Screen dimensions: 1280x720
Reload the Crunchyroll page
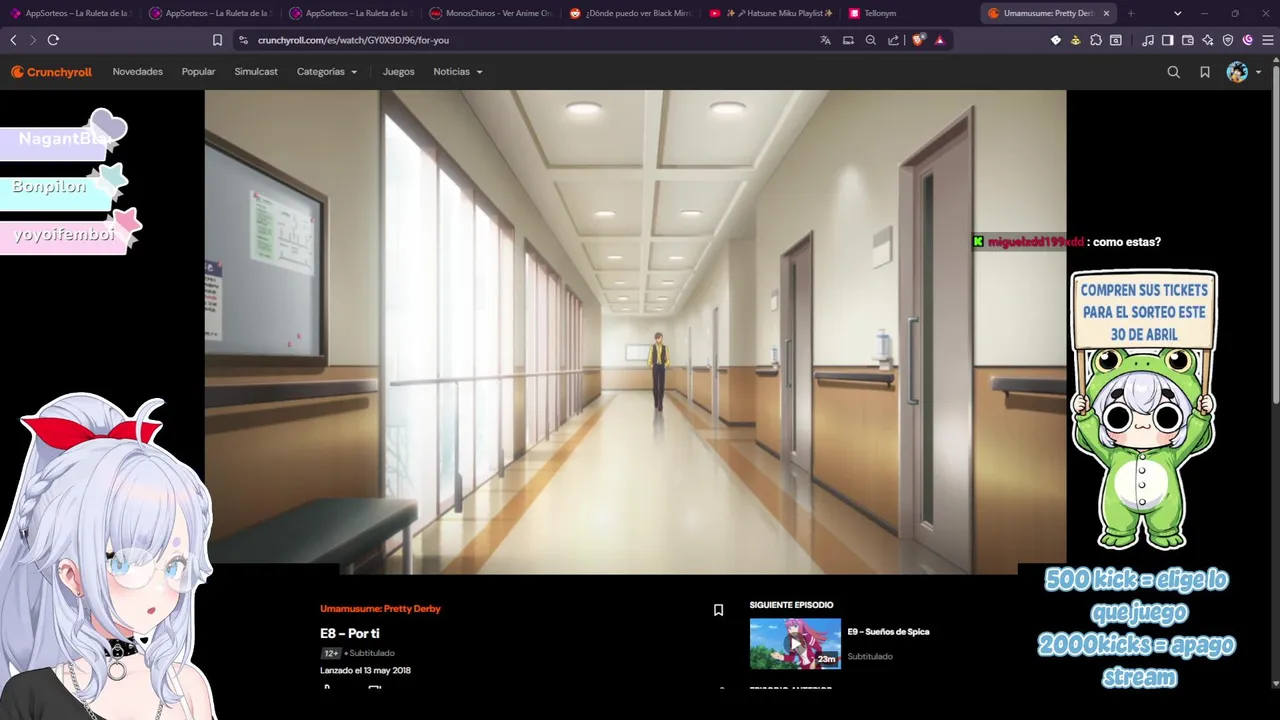53,40
